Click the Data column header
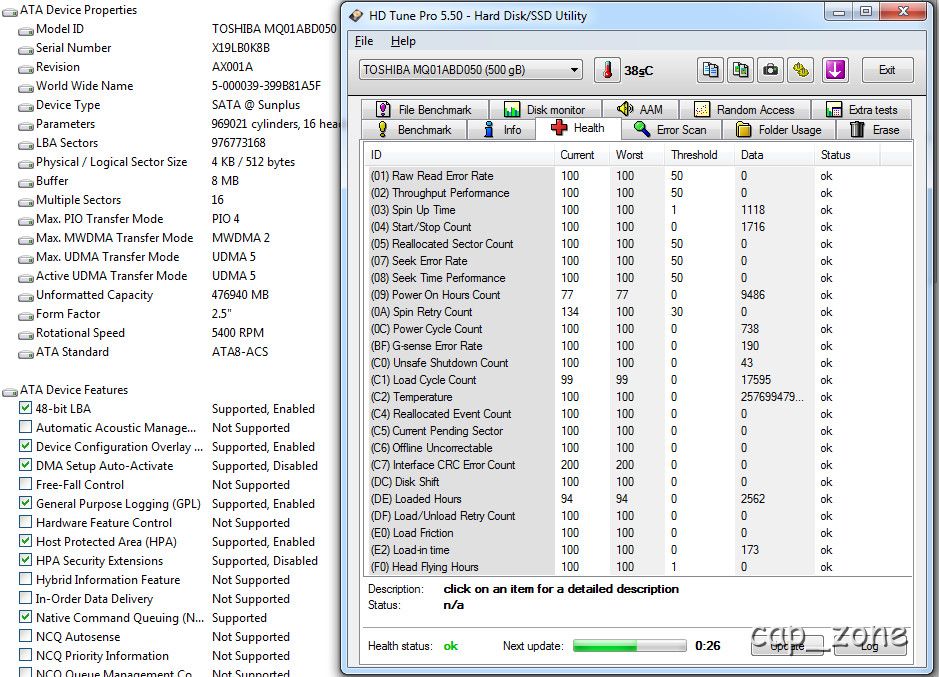The height and width of the screenshot is (677, 939). click(x=774, y=155)
